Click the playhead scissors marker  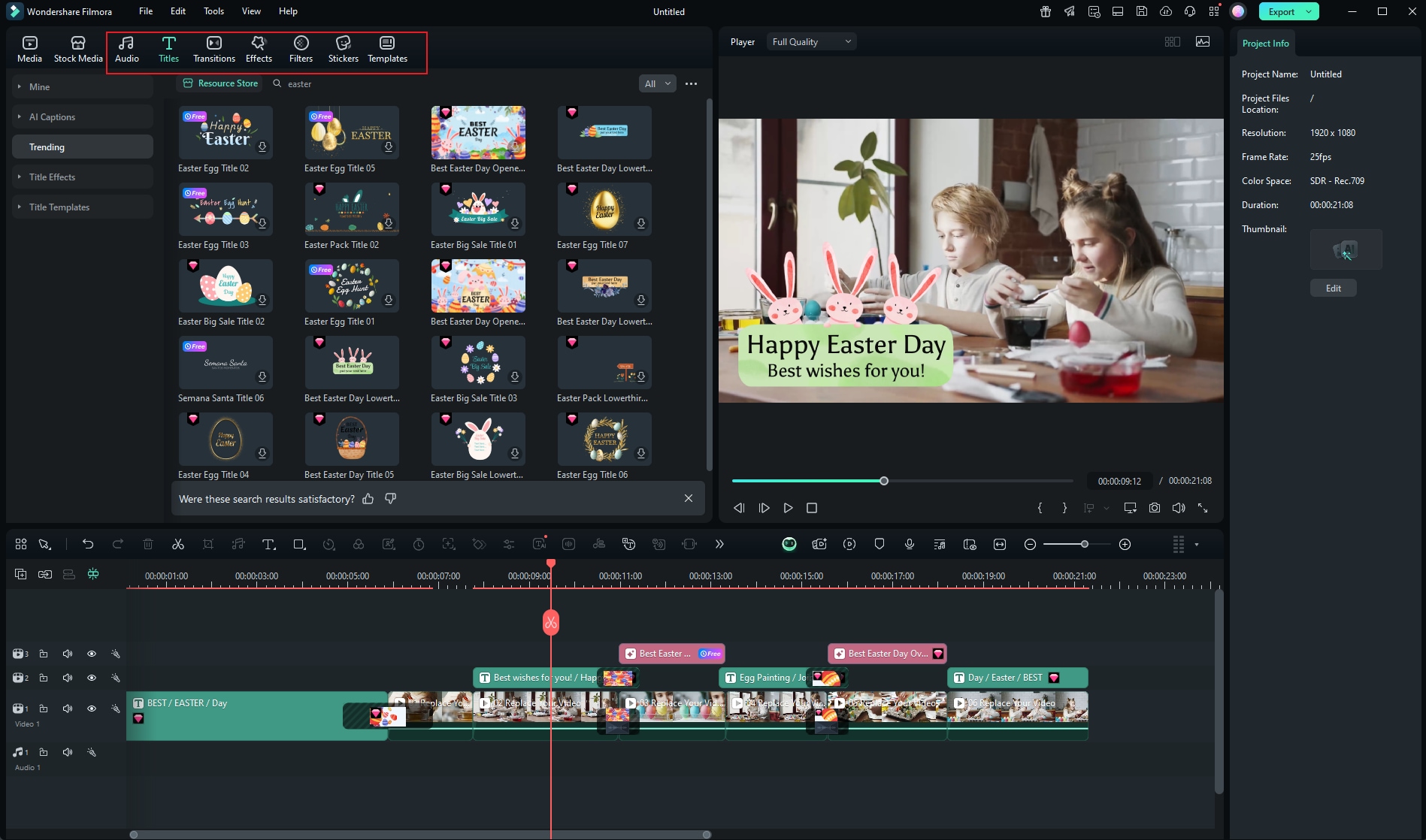coord(551,622)
